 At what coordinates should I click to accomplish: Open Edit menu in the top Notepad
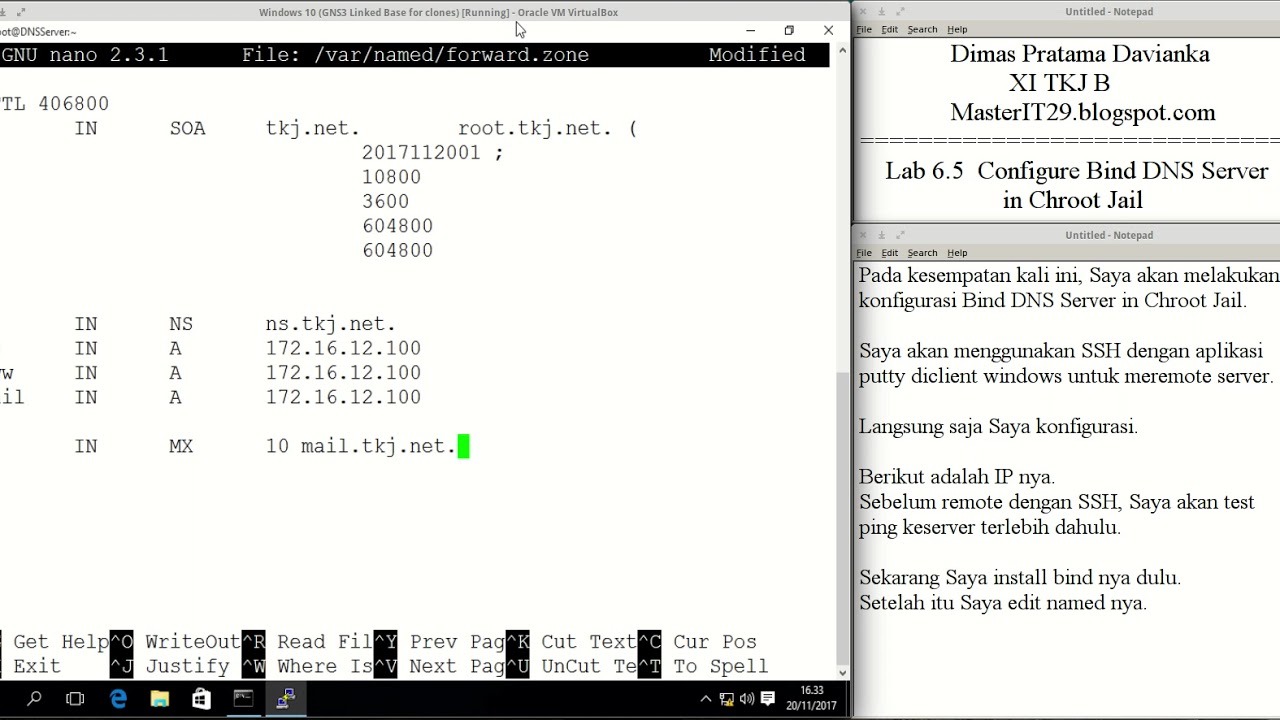889,29
